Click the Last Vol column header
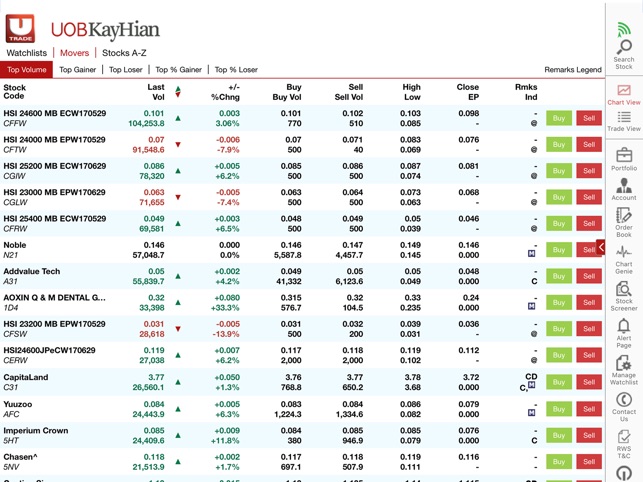 [156, 92]
